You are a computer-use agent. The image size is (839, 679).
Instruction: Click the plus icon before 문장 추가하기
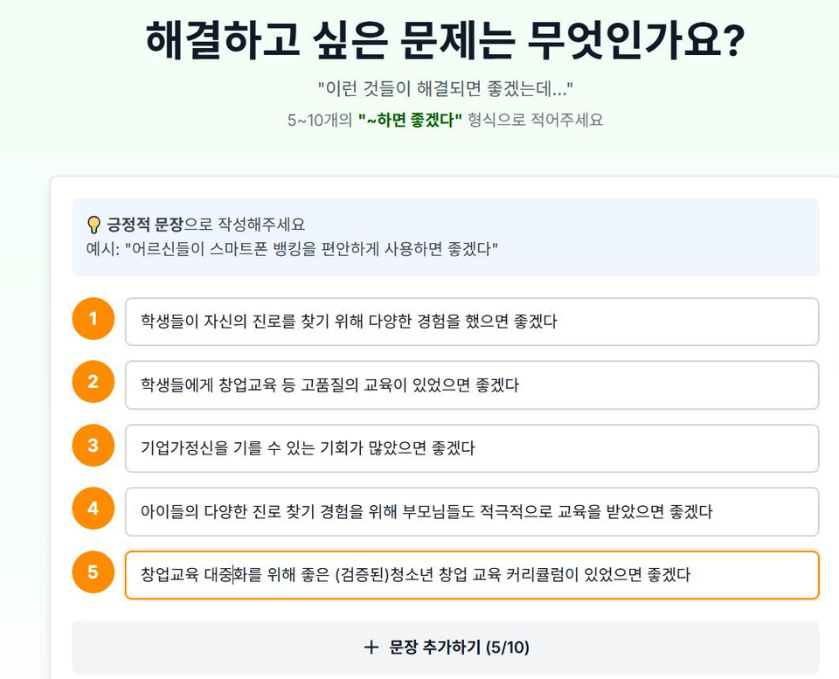click(371, 648)
